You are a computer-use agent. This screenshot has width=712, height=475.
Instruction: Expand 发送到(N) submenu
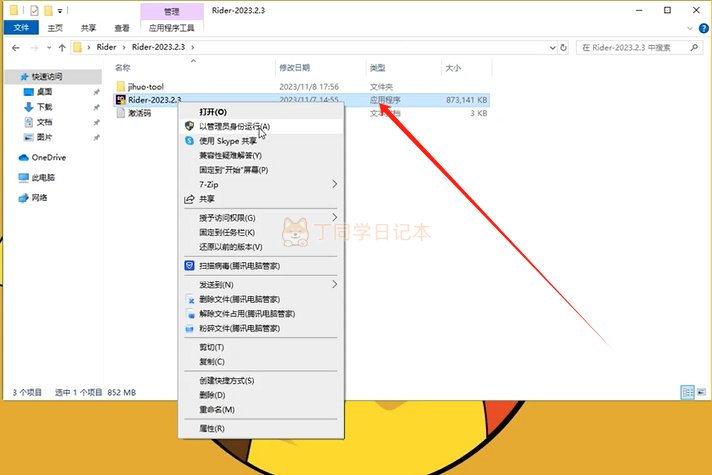point(261,285)
